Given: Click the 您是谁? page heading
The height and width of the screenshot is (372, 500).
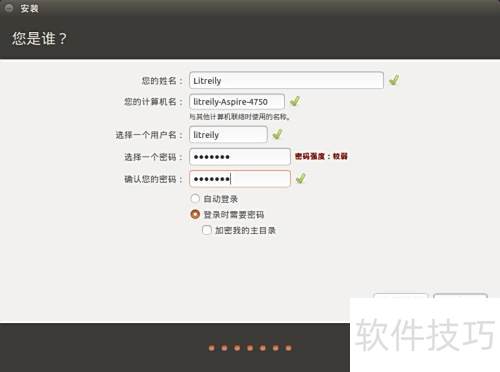Looking at the screenshot, I should click(40, 39).
